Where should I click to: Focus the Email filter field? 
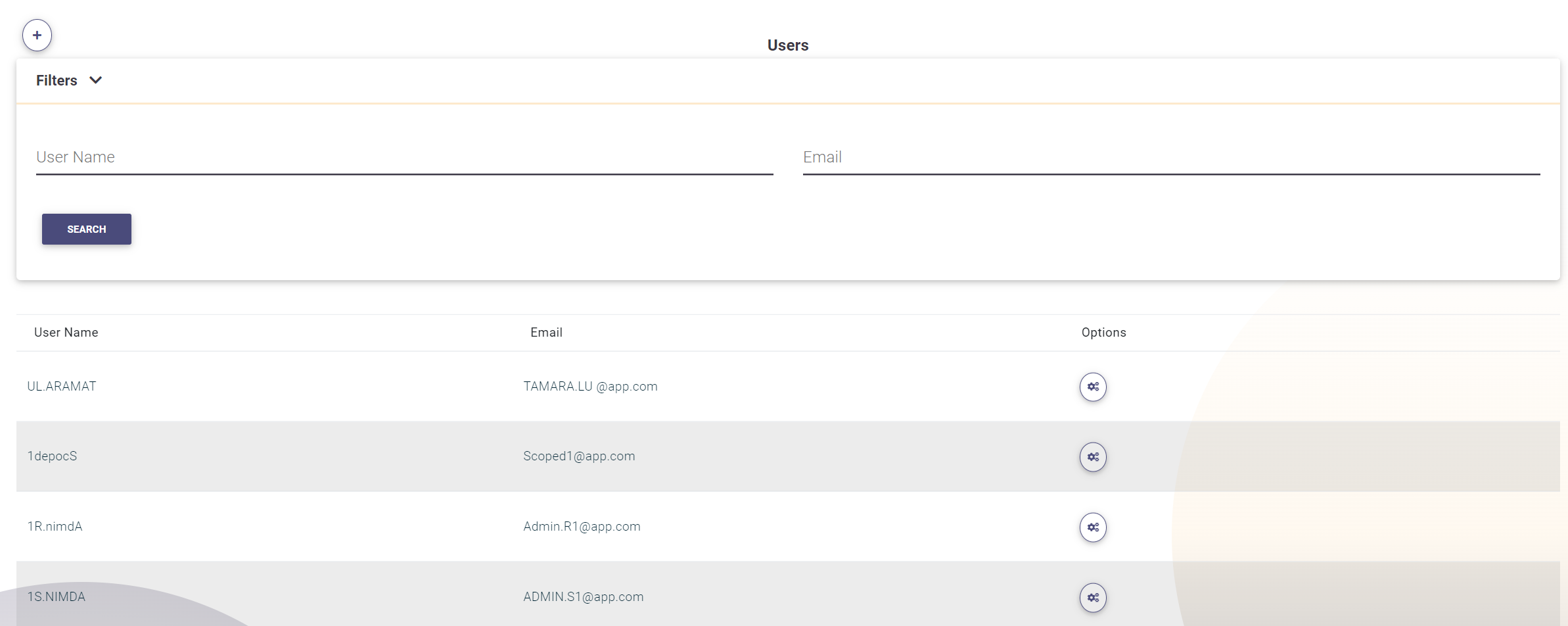(x=1170, y=158)
